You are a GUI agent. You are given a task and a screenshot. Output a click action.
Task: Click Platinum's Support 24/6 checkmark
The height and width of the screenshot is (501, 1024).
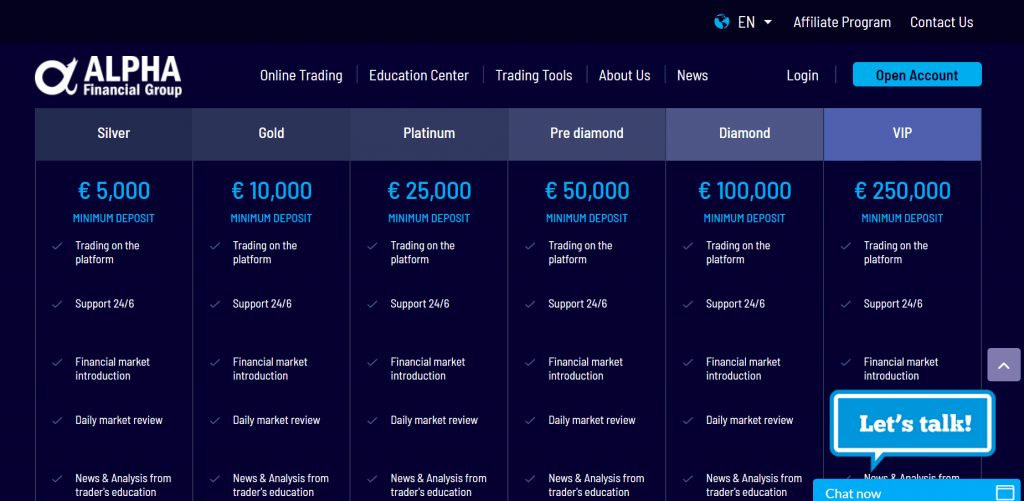click(x=372, y=304)
